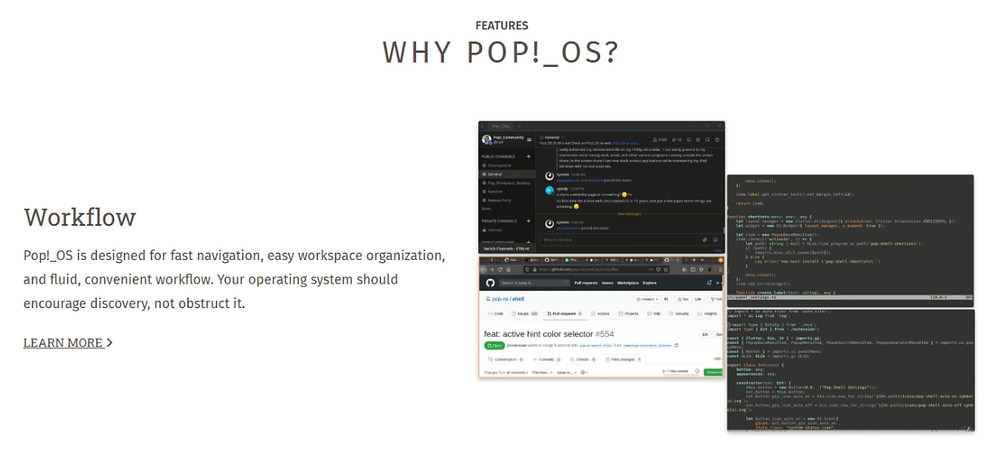This screenshot has height=454, width=1000.
Task: Open the shell repository link
Action: (x=518, y=299)
